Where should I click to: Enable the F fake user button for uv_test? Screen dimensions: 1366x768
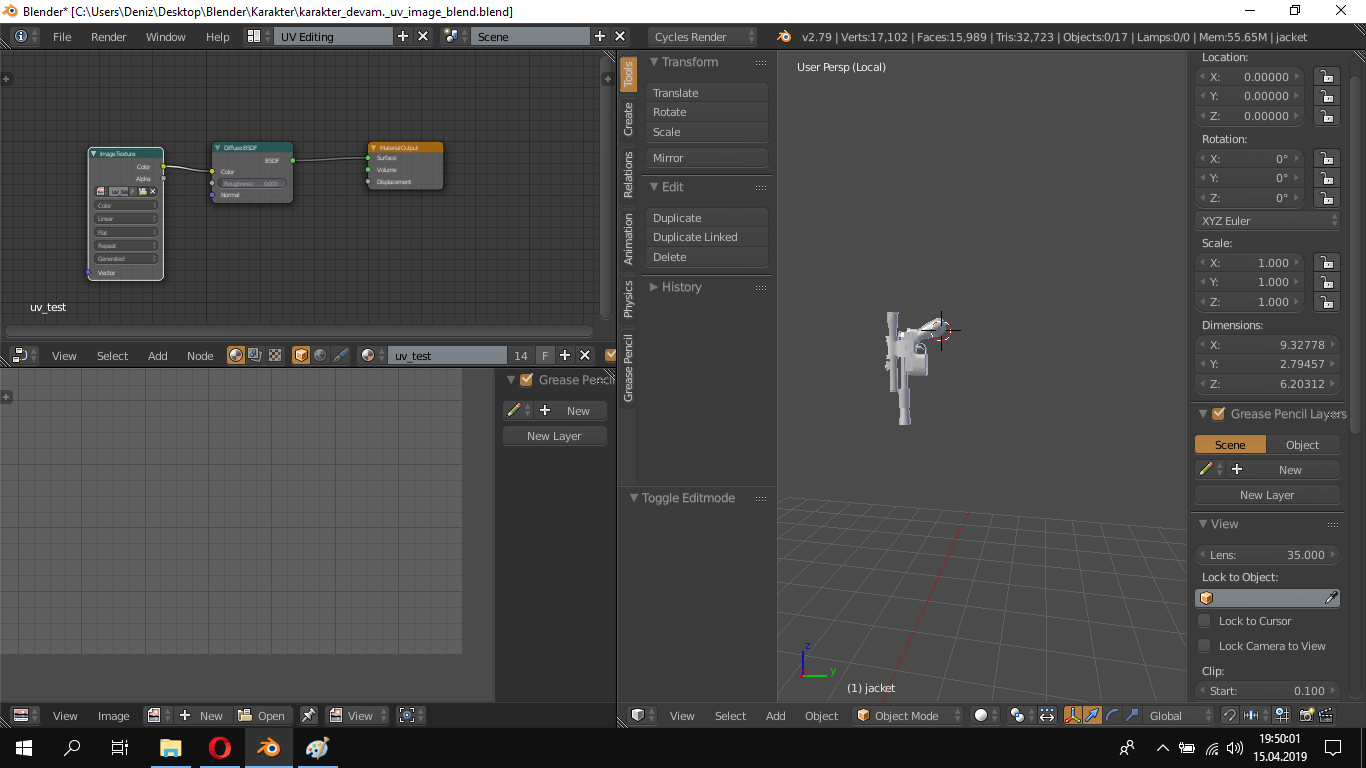(545, 355)
